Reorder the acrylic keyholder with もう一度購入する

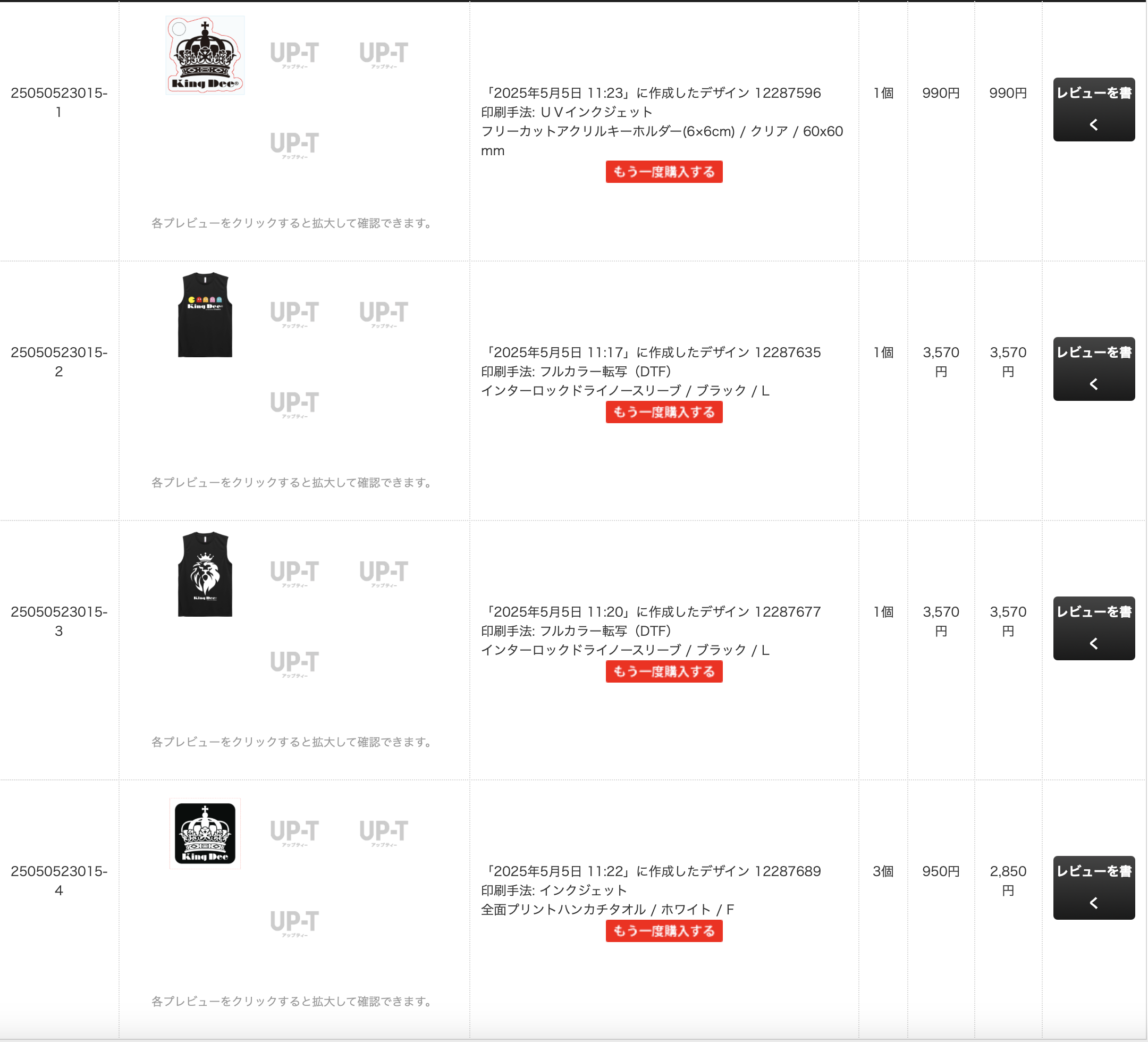(664, 172)
